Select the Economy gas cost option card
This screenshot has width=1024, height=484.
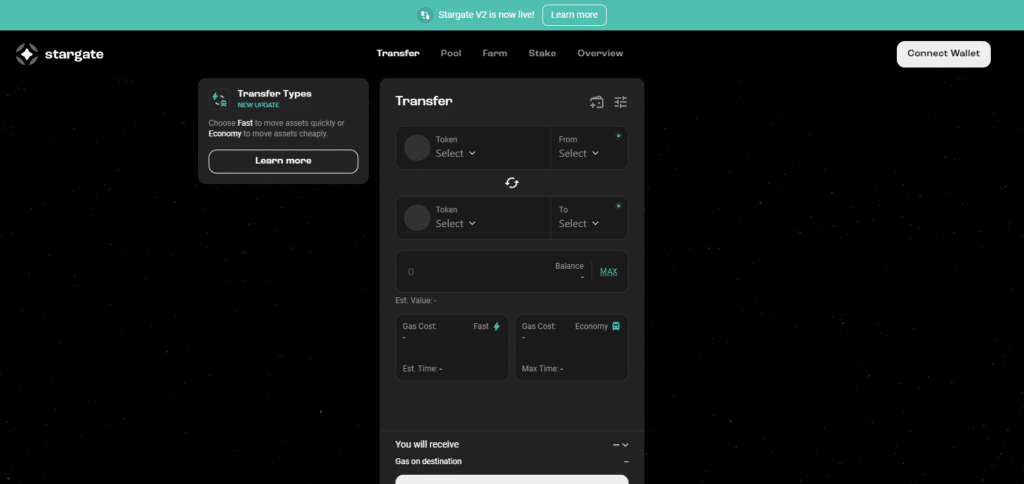pos(571,347)
